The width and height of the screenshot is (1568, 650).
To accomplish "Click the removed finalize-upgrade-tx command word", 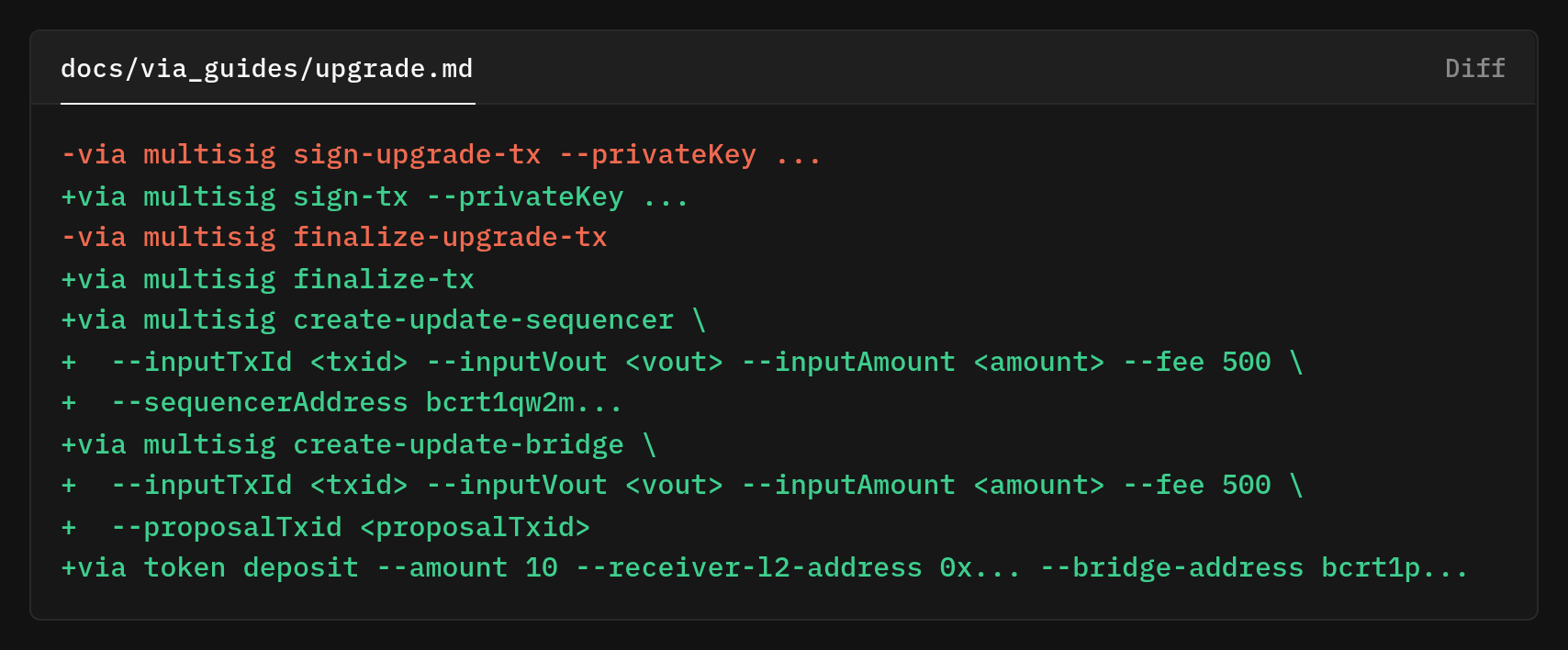I will [450, 238].
